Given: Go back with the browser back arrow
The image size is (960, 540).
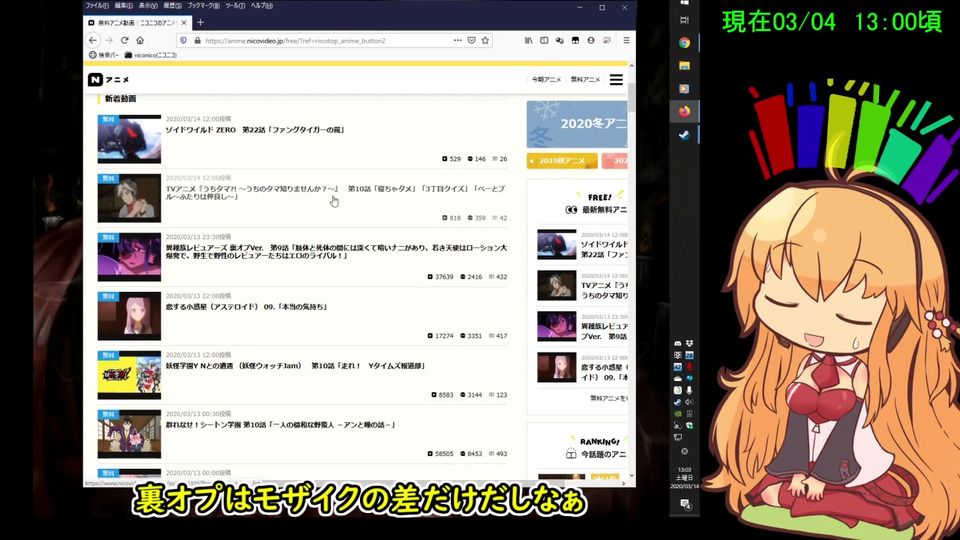Looking at the screenshot, I should pos(92,40).
